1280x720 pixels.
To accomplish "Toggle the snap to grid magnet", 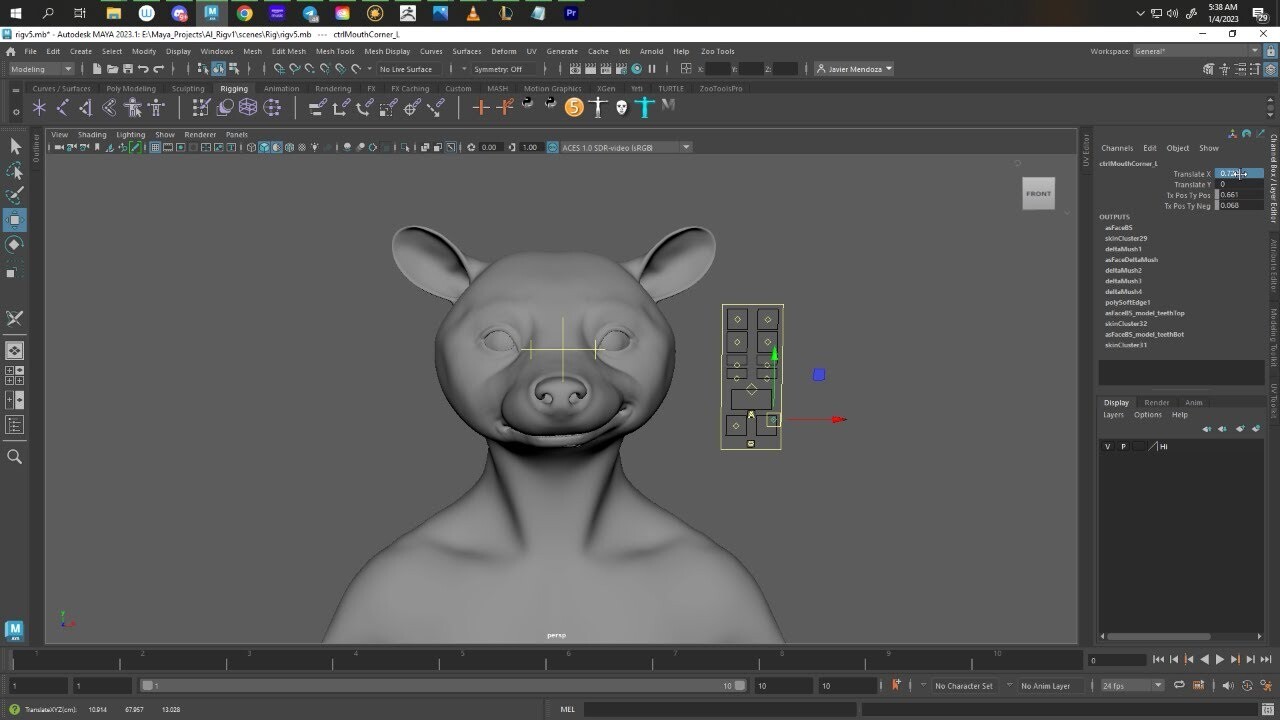I will [x=280, y=68].
